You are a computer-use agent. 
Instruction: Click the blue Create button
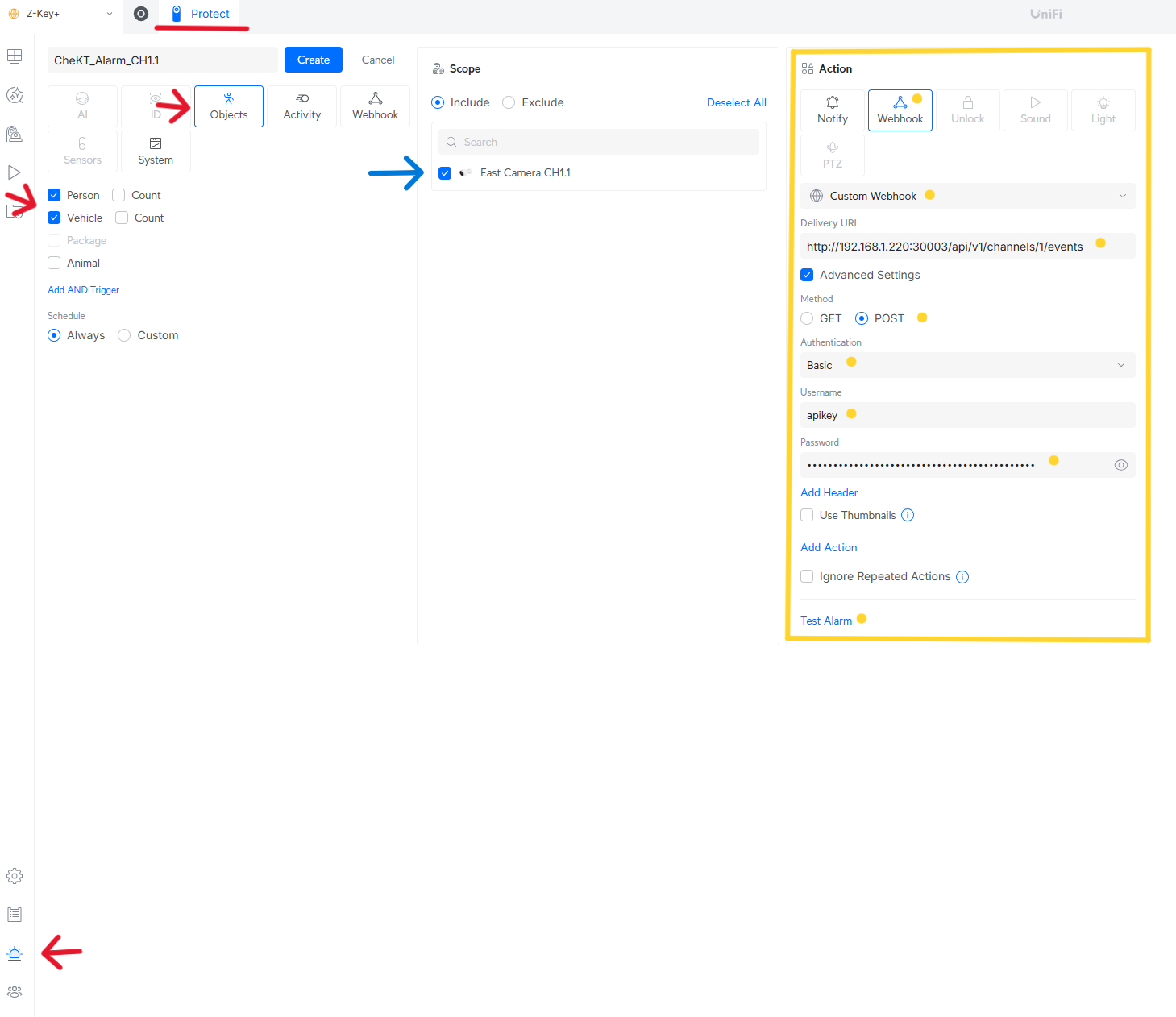pyautogui.click(x=314, y=60)
